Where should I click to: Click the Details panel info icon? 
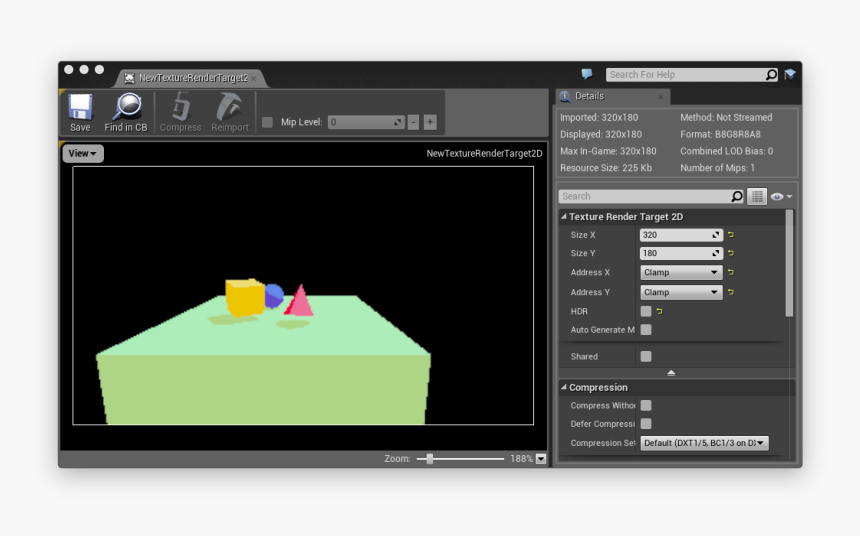tap(564, 97)
